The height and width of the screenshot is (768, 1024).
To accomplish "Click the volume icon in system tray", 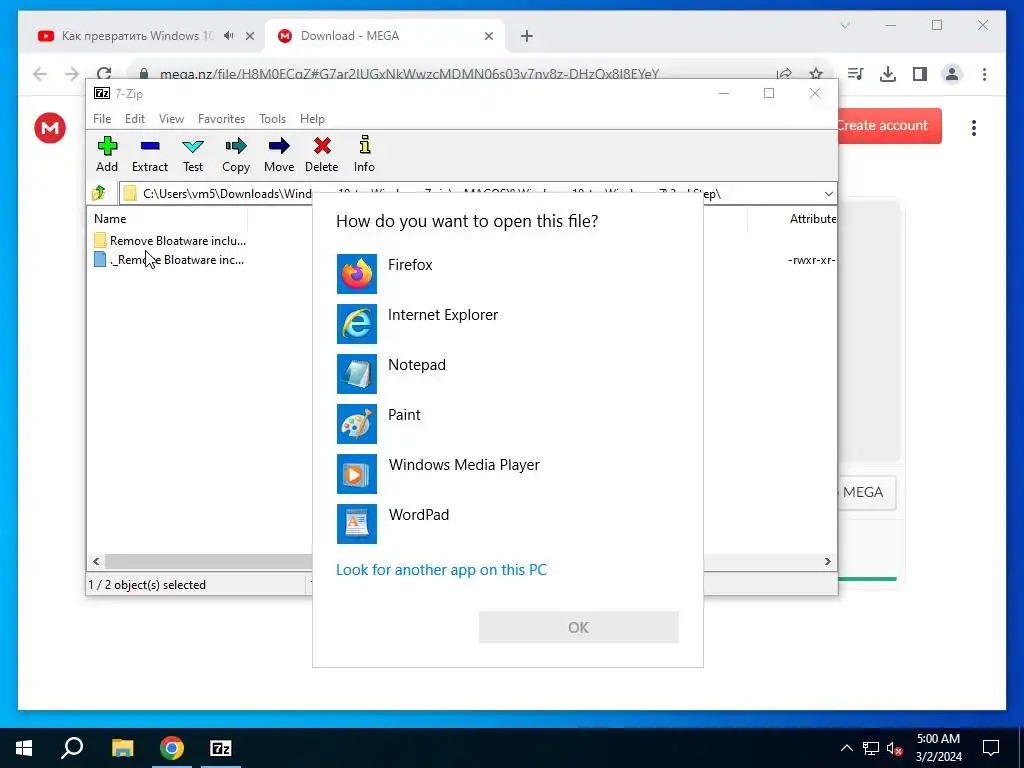I will point(894,748).
